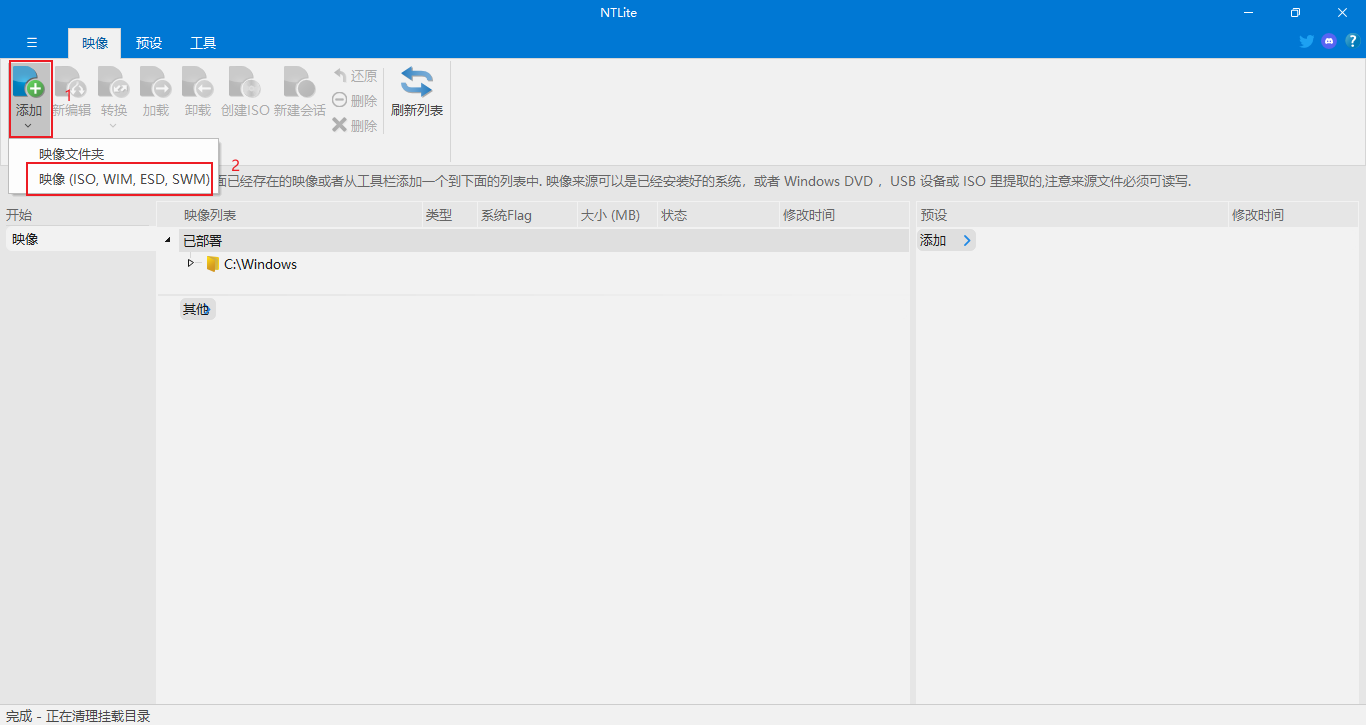Expand the C:\Windows tree node
The height and width of the screenshot is (725, 1366).
coord(191,263)
